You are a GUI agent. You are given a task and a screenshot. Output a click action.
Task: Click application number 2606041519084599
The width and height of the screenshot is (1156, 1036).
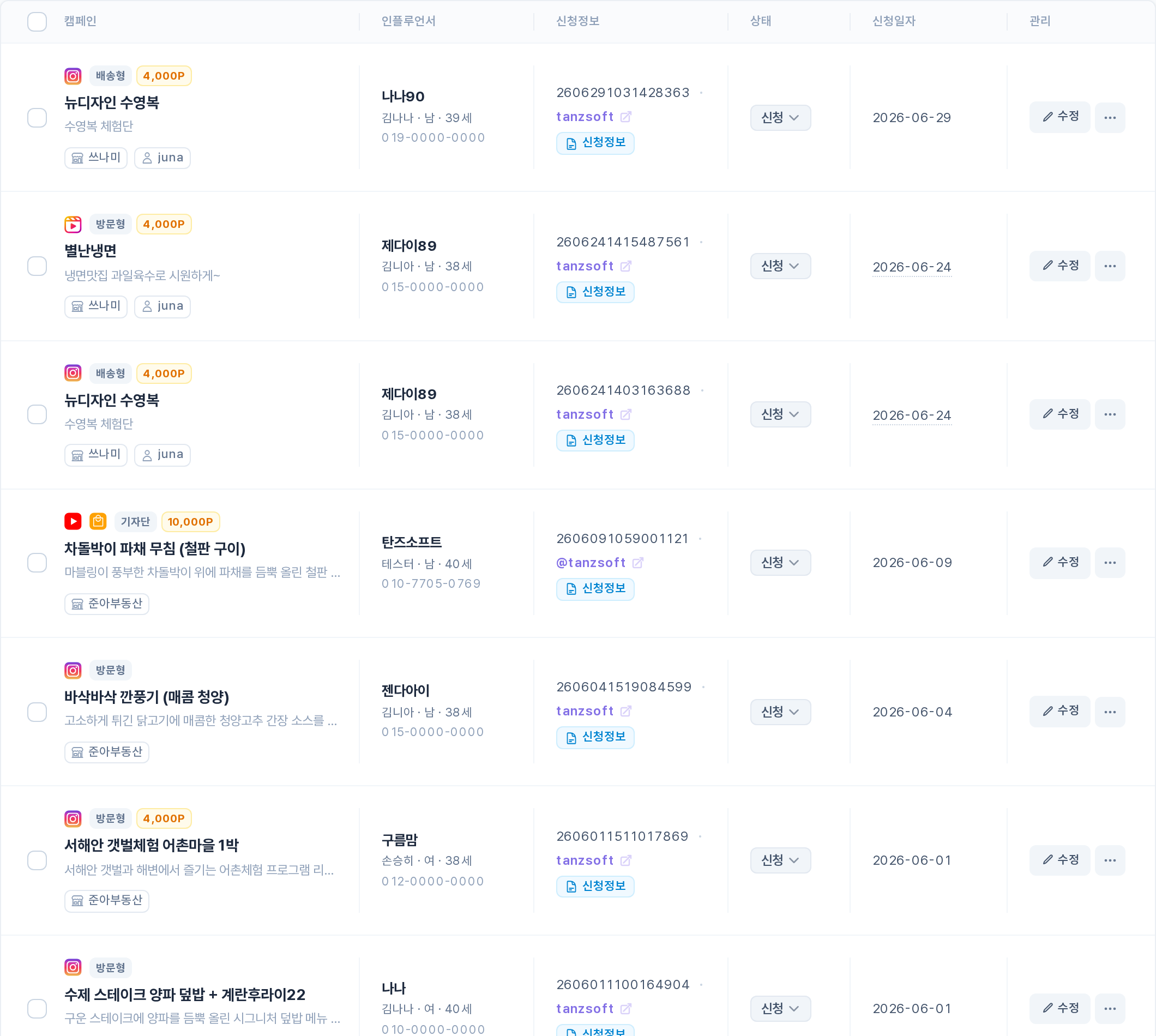[624, 688]
